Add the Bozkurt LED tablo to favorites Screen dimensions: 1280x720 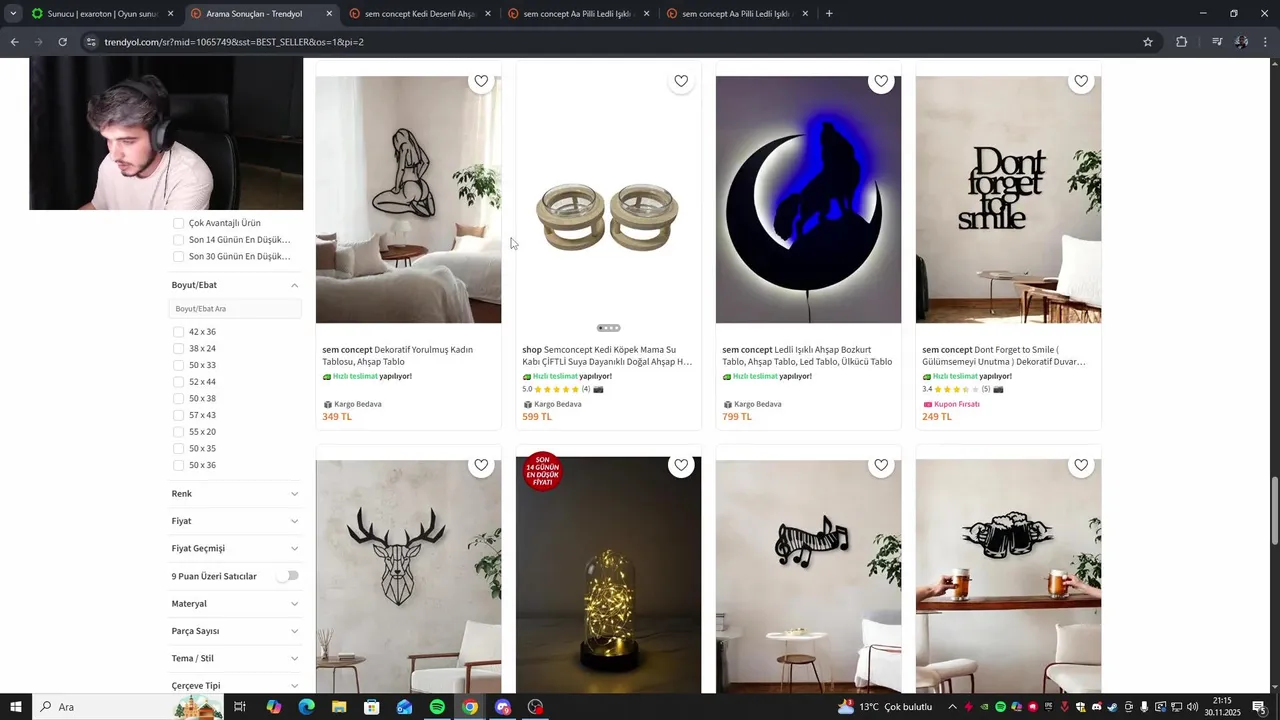(881, 81)
